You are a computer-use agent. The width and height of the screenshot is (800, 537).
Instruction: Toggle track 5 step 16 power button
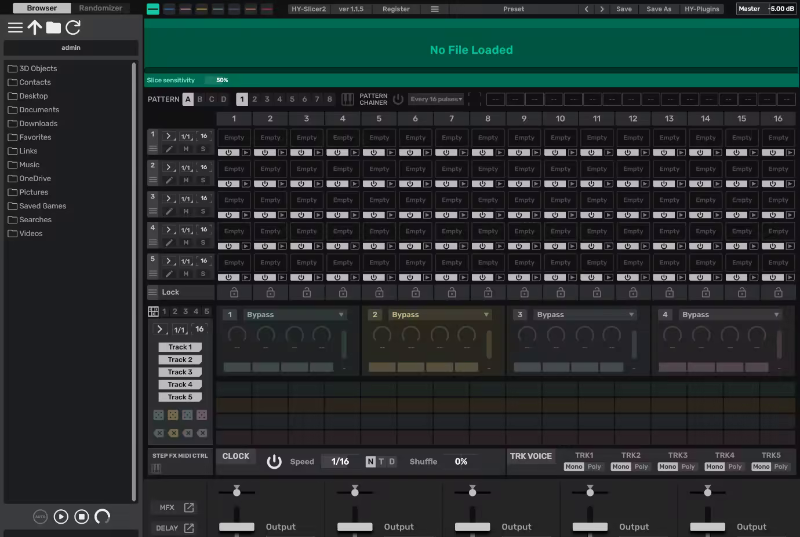click(773, 277)
